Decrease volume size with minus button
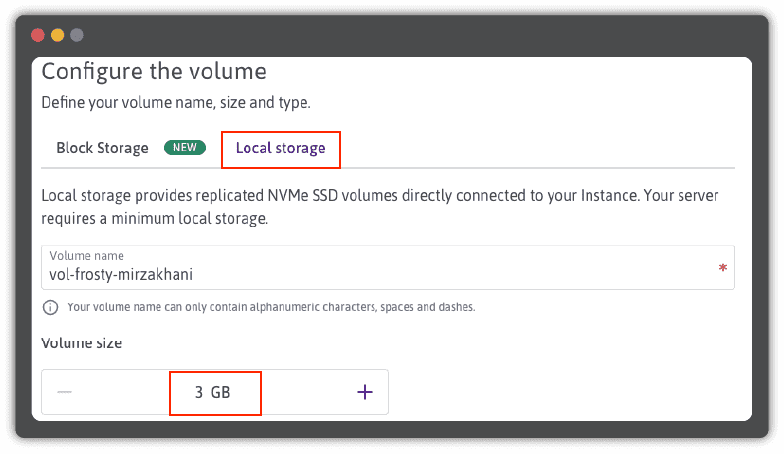 (65, 393)
